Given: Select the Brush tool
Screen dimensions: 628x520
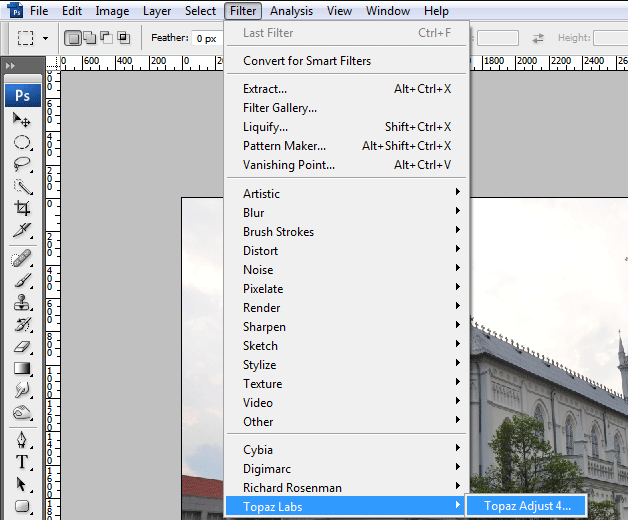Looking at the screenshot, I should point(22,280).
